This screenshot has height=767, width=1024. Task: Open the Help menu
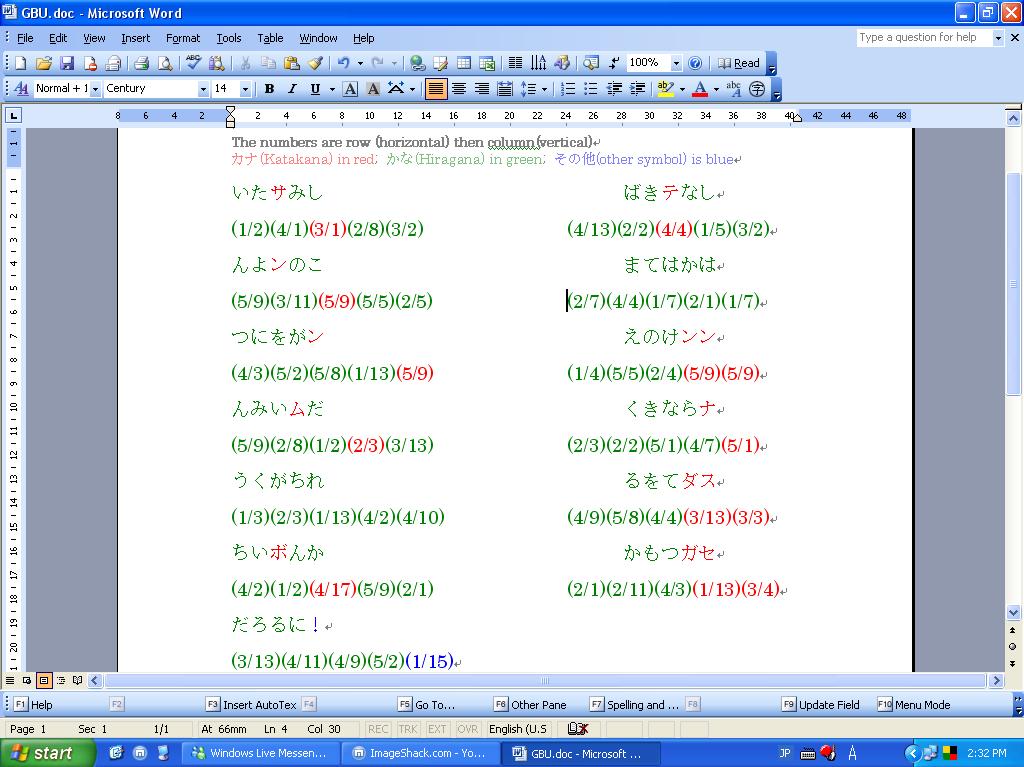(363, 38)
